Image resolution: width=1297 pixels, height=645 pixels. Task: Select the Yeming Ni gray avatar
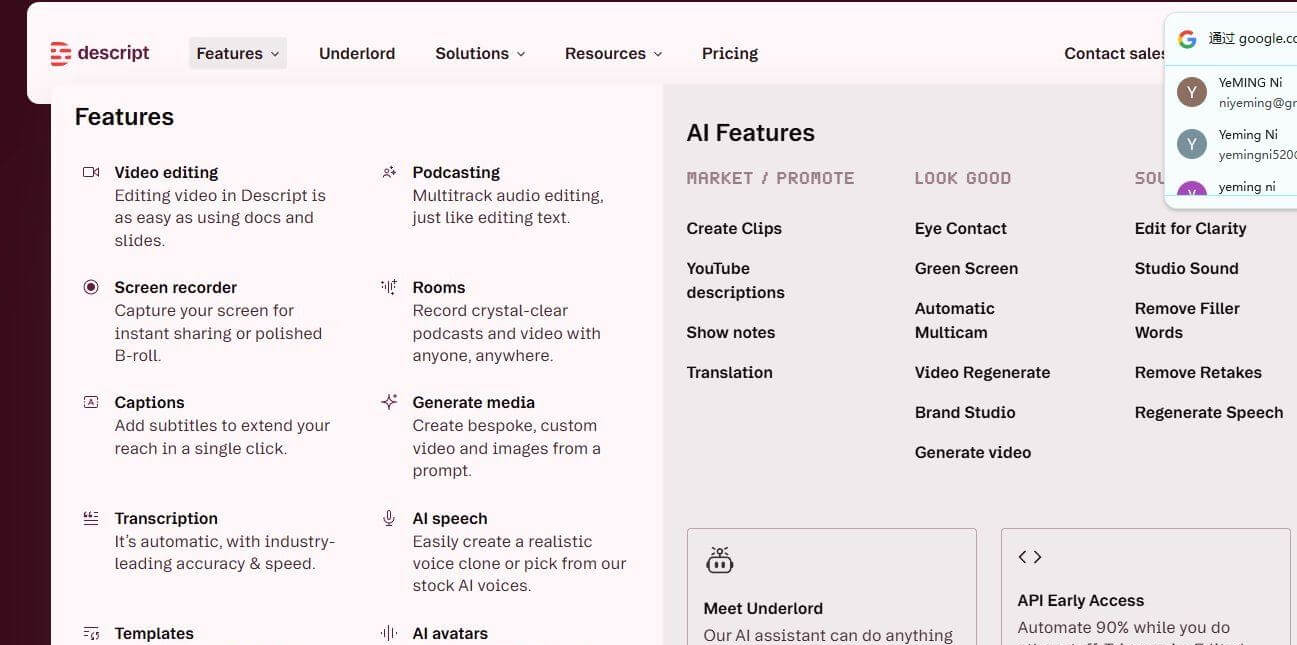click(x=1192, y=144)
